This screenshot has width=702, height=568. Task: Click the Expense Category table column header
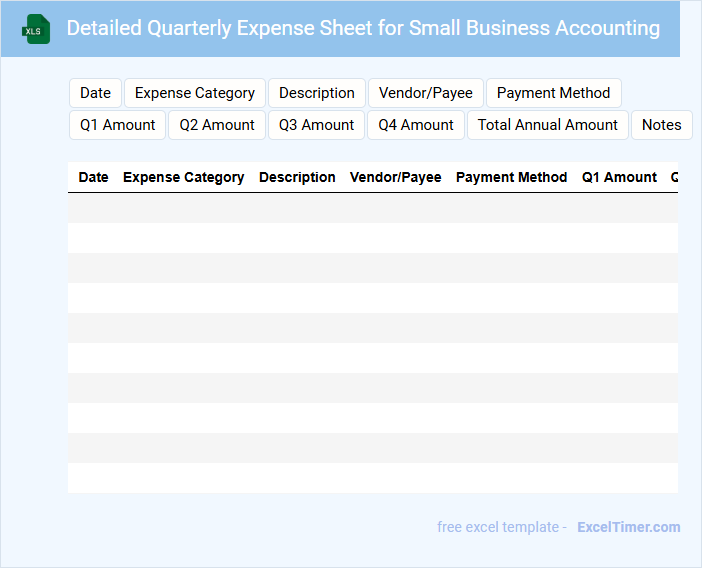coord(183,177)
